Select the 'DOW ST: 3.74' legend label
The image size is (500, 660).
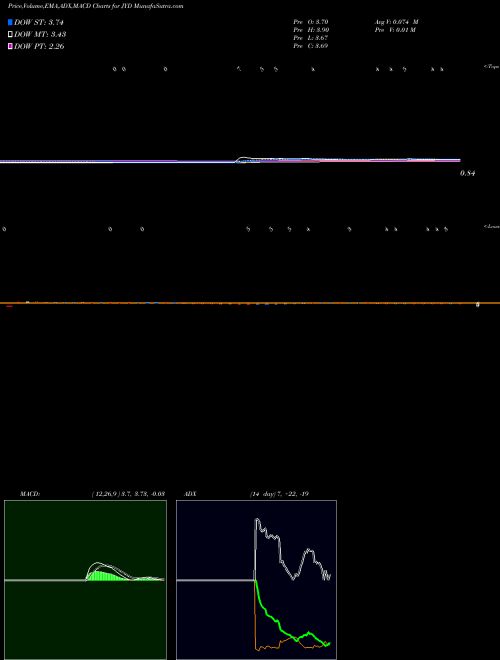(x=39, y=22)
